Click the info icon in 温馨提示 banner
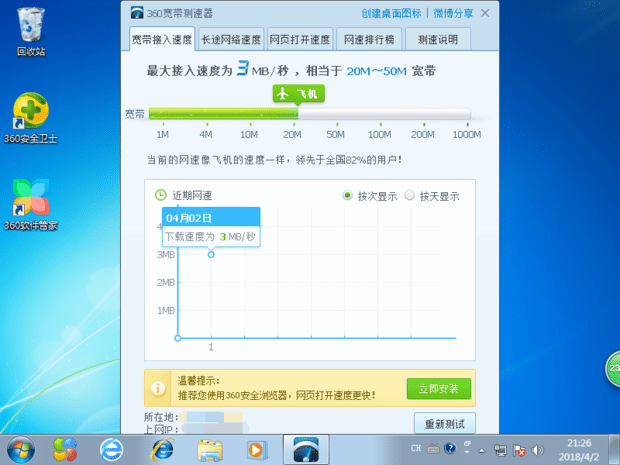Screen dimensions: 620x465 pos(158,388)
